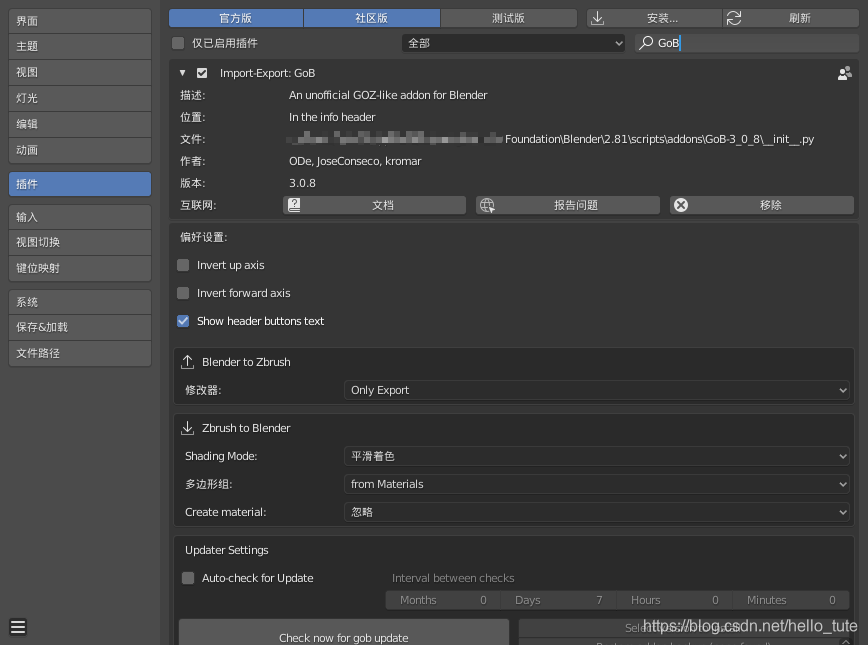Enable Invert up axis

[183, 265]
